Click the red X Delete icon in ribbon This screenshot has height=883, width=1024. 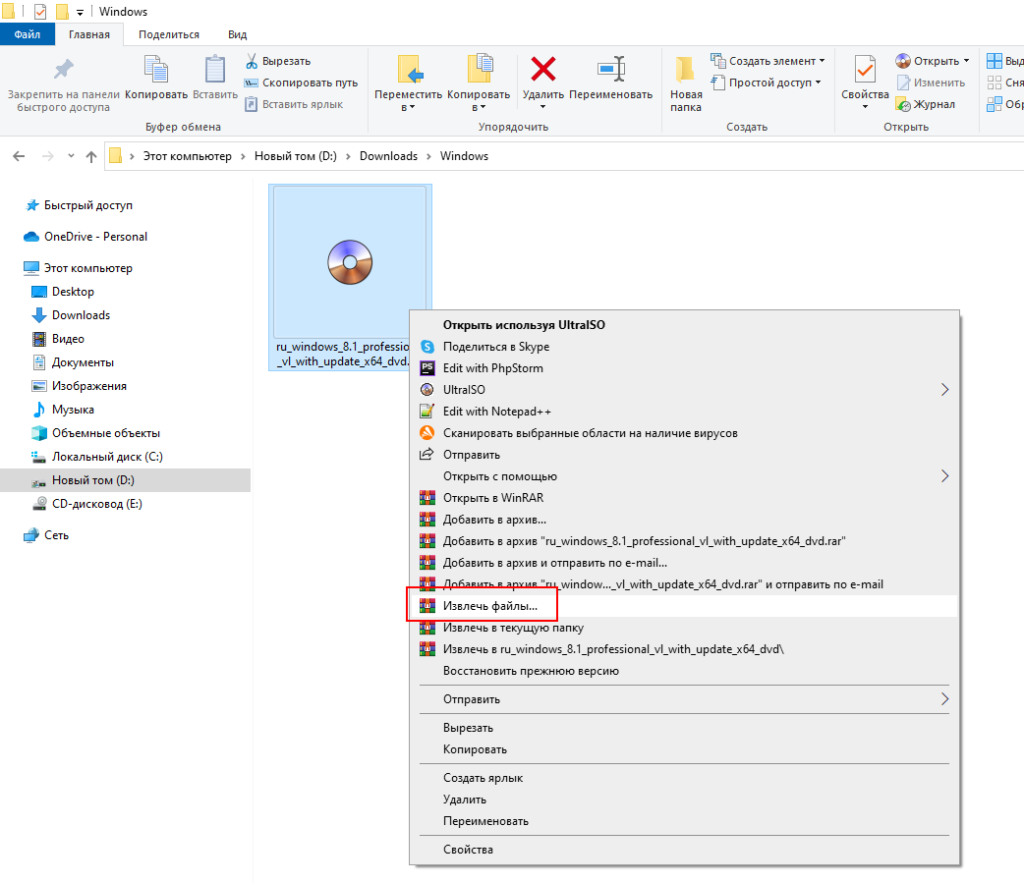[x=543, y=70]
